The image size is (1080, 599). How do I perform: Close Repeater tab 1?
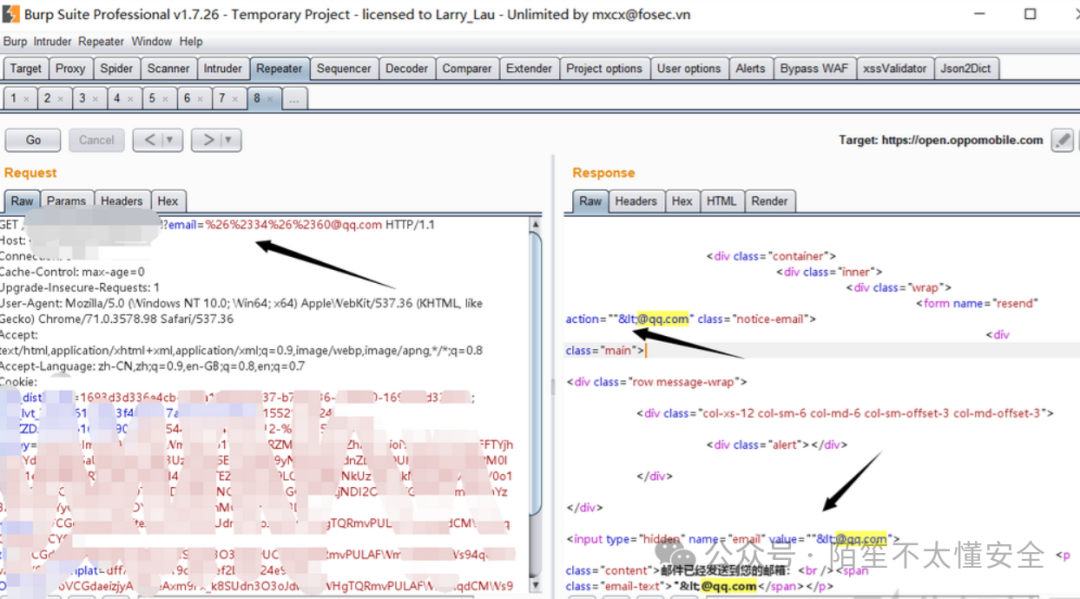(27, 99)
